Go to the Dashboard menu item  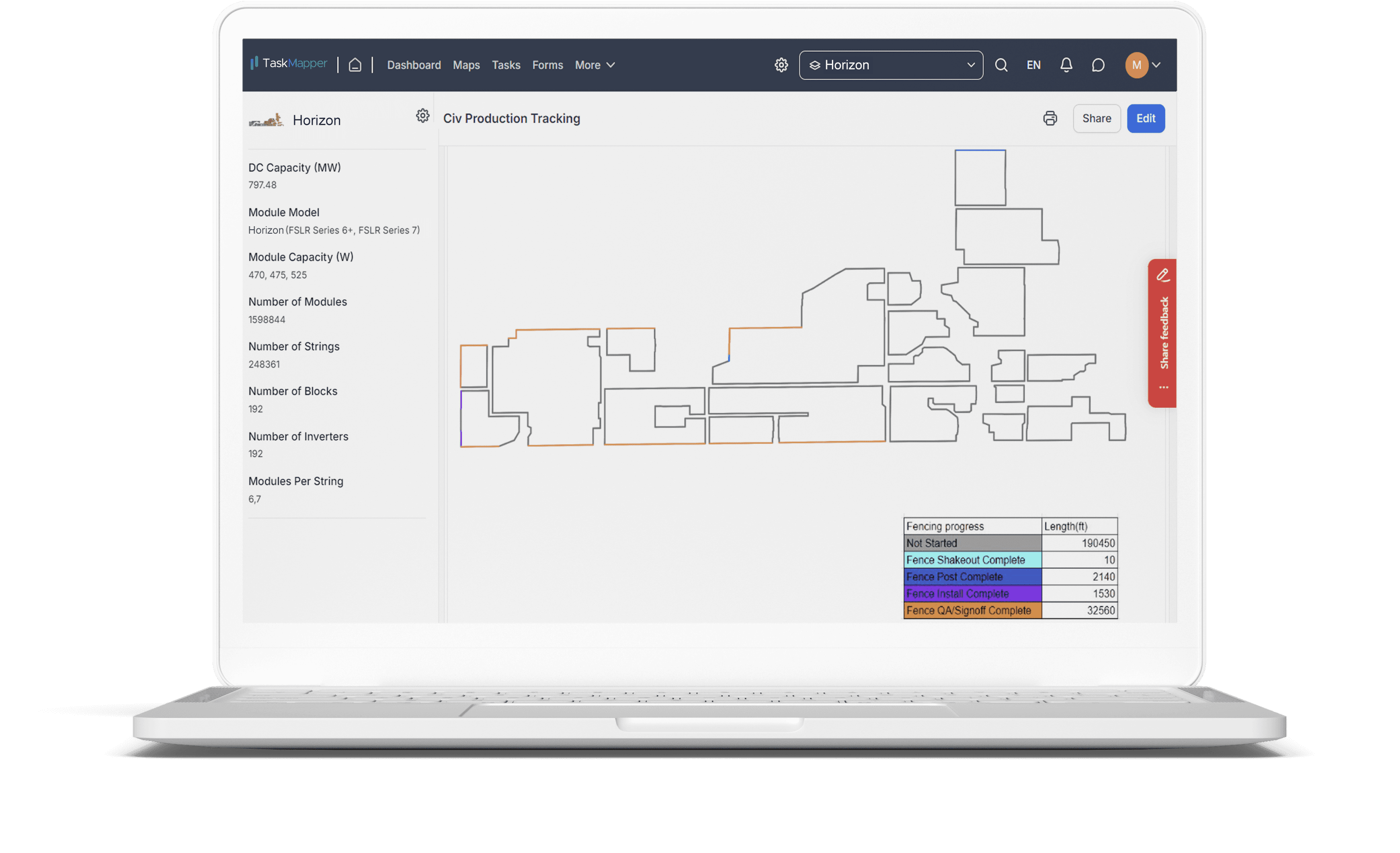click(414, 65)
